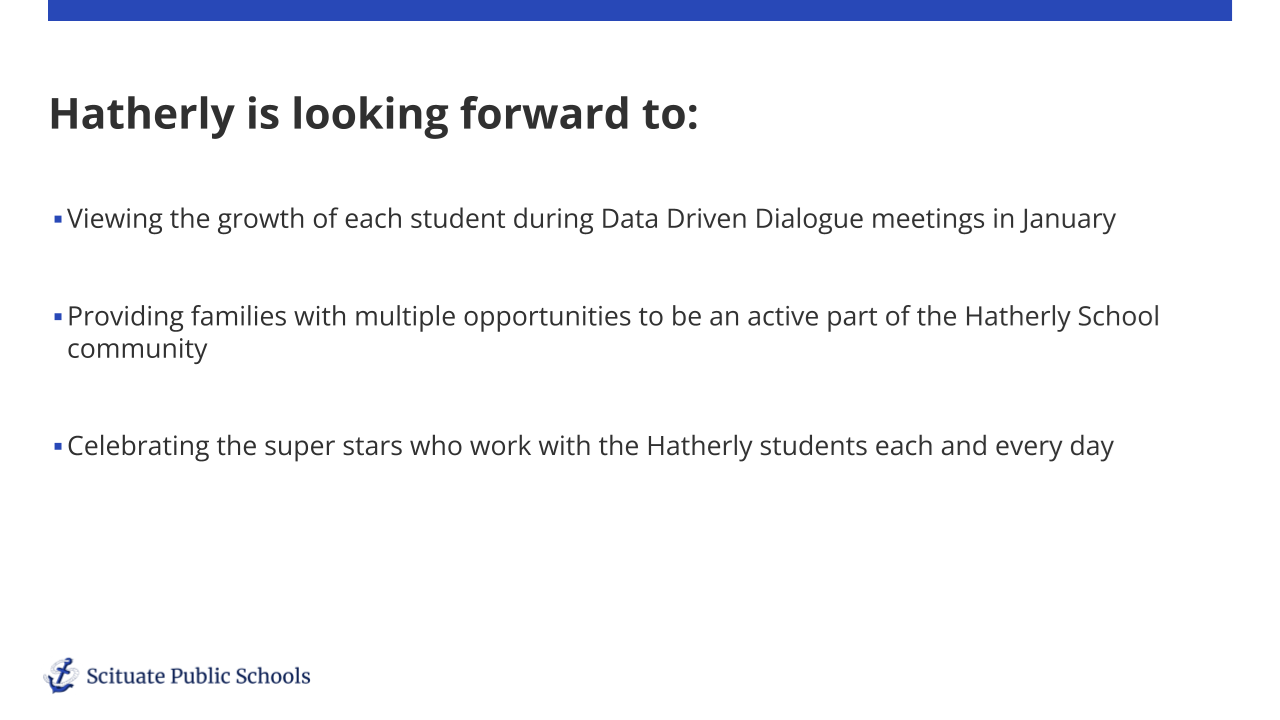Click the word 'community' on wrapped line
The width and height of the screenshot is (1280, 720).
tap(137, 349)
